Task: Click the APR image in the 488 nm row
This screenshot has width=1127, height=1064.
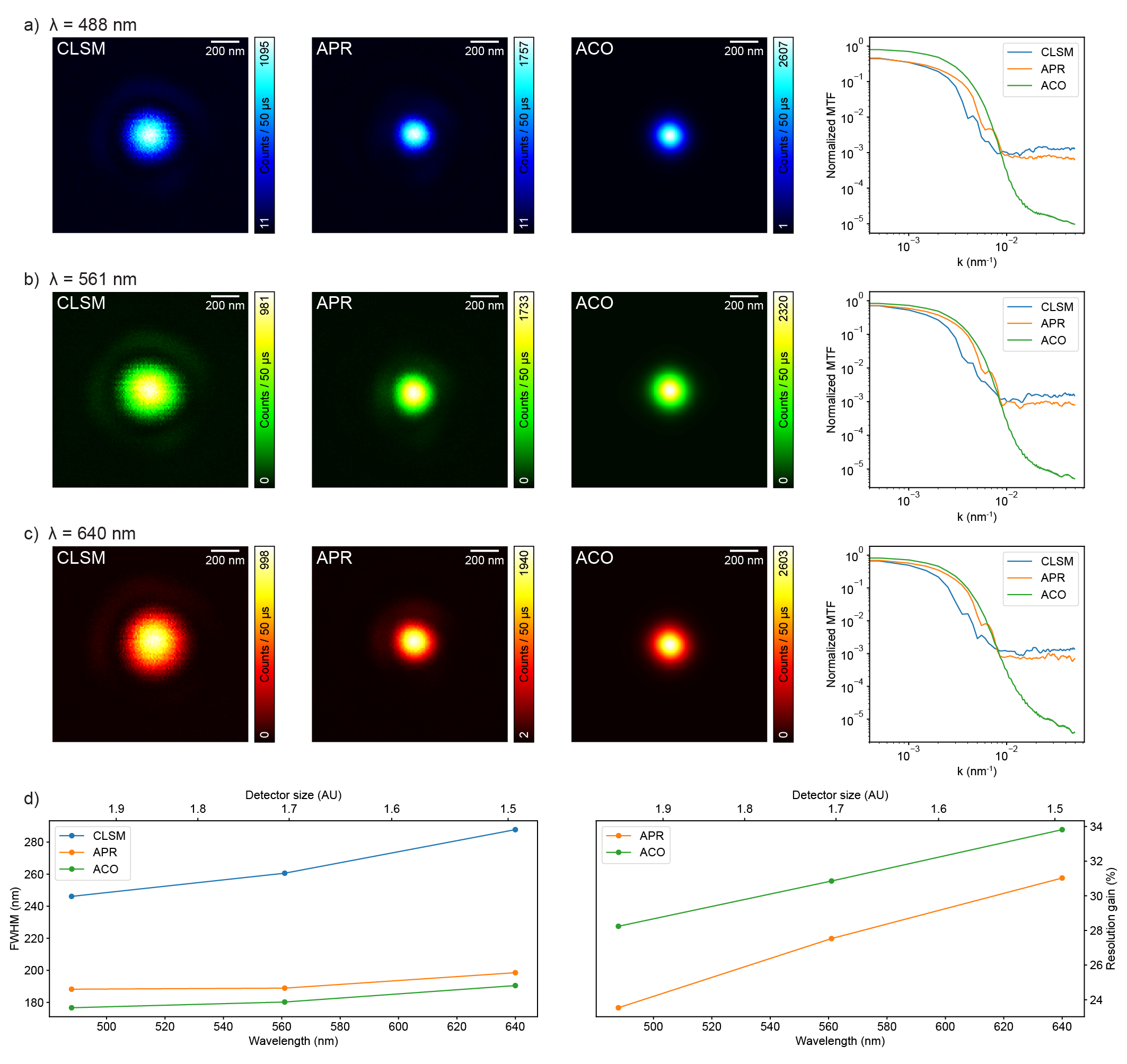Action: [409, 135]
